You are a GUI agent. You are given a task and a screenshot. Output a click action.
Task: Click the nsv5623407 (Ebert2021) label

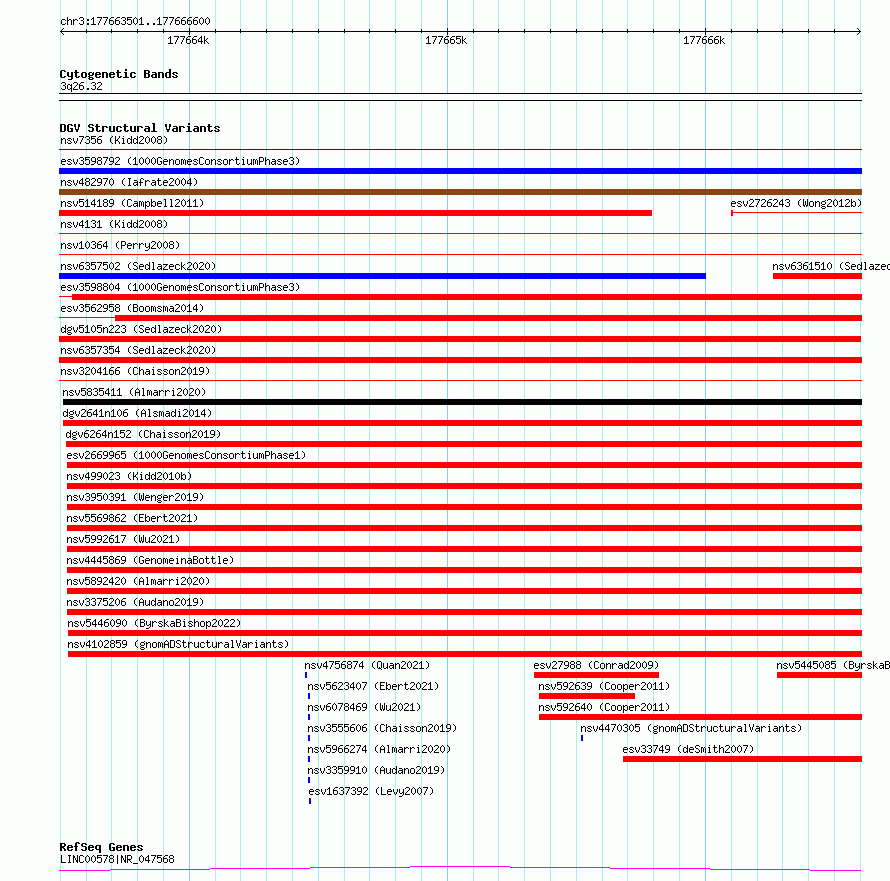tap(373, 686)
